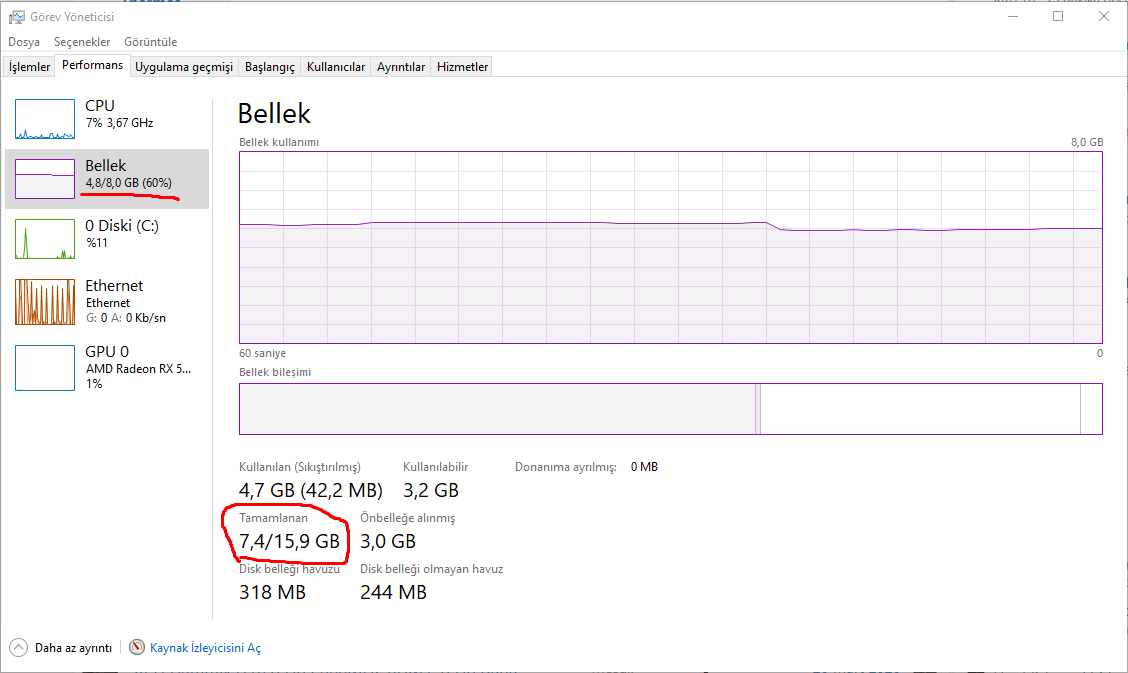Click the Resource Monitor icon

point(137,648)
